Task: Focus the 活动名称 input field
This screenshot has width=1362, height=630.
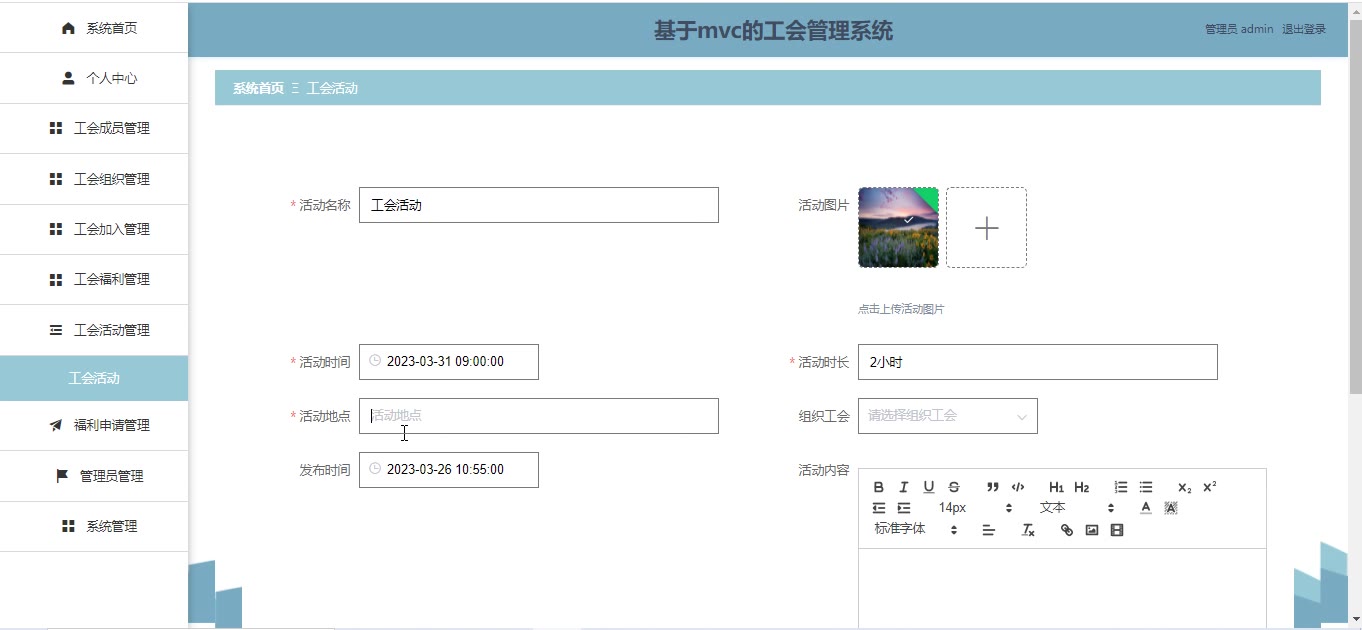Action: pos(538,205)
